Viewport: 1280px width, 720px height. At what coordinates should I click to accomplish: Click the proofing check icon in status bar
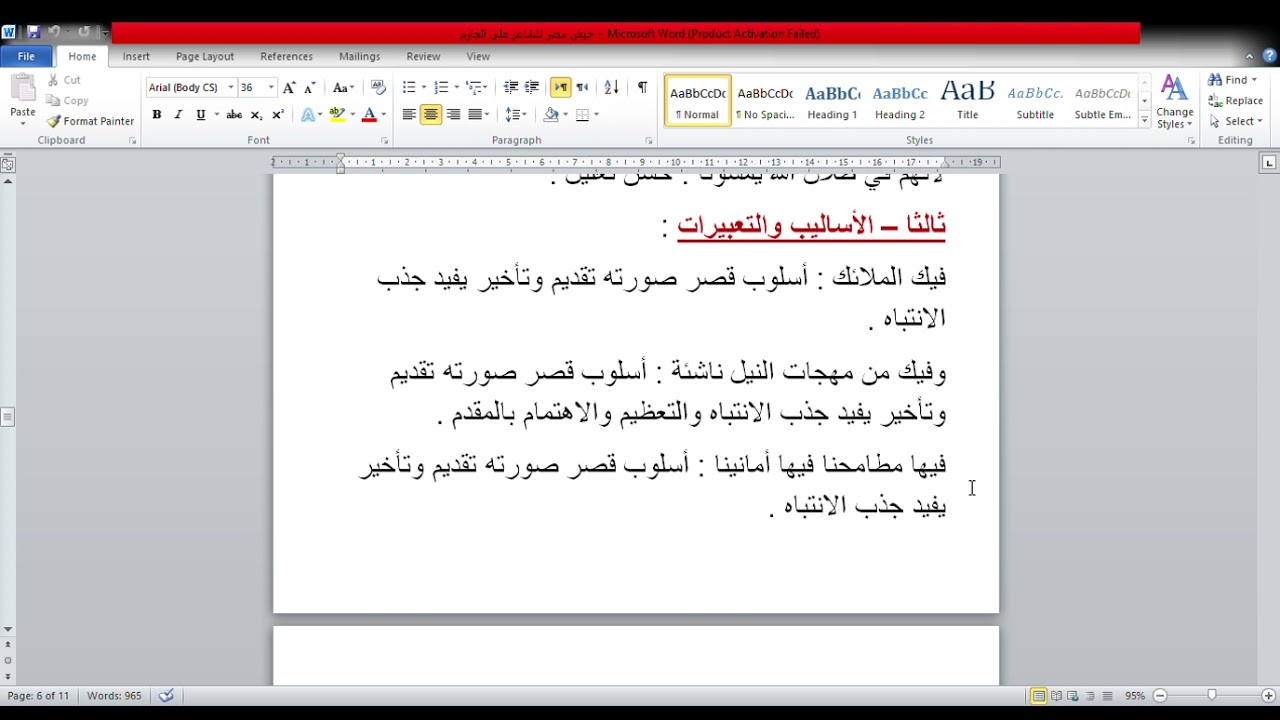166,696
